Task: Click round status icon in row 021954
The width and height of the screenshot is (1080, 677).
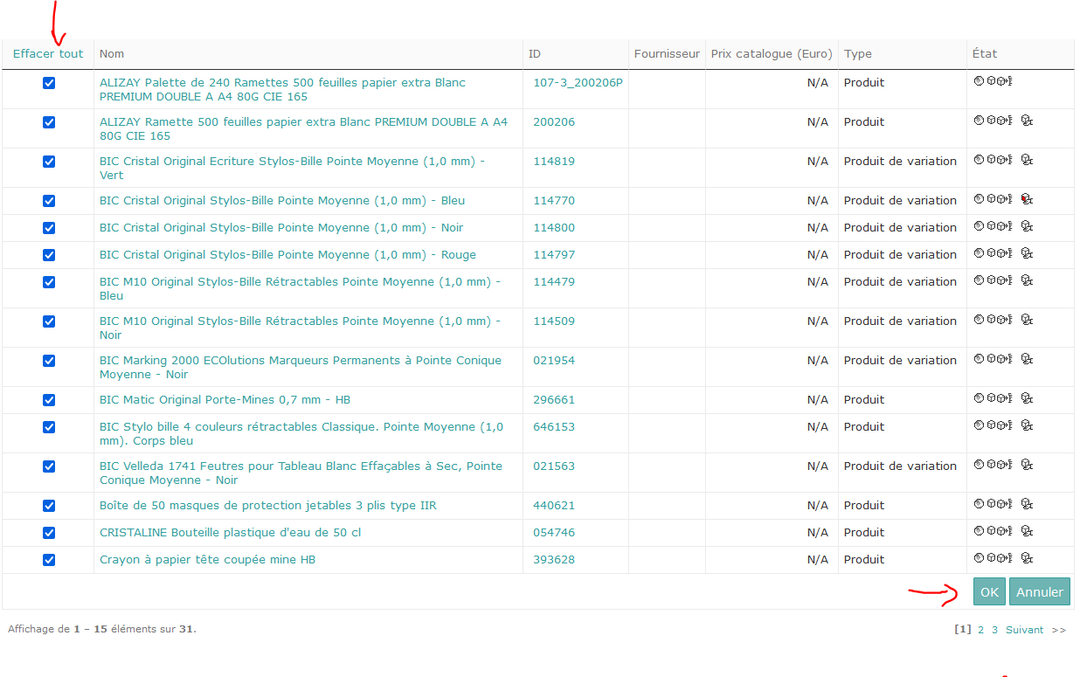Action: 979,359
